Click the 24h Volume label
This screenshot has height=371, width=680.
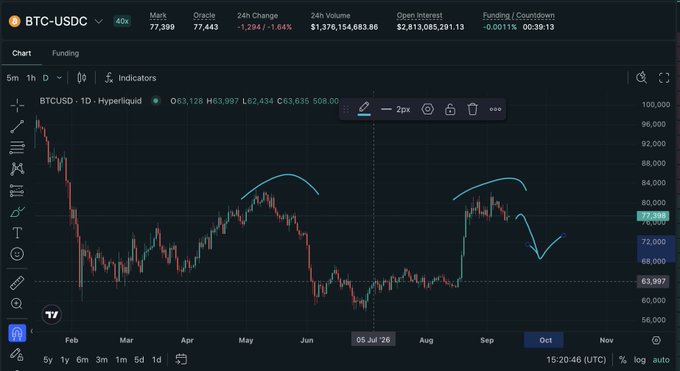coord(330,15)
